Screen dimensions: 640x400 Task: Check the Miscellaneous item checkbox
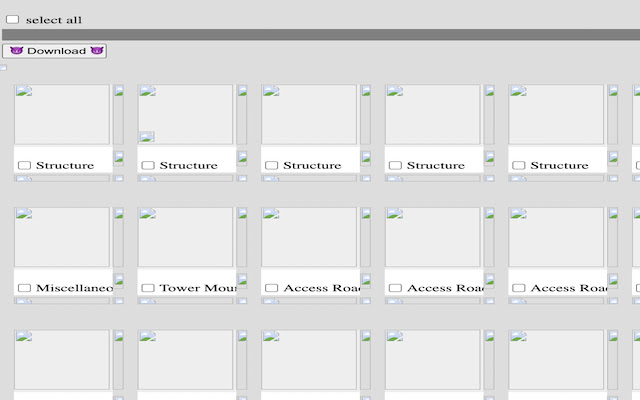24,288
